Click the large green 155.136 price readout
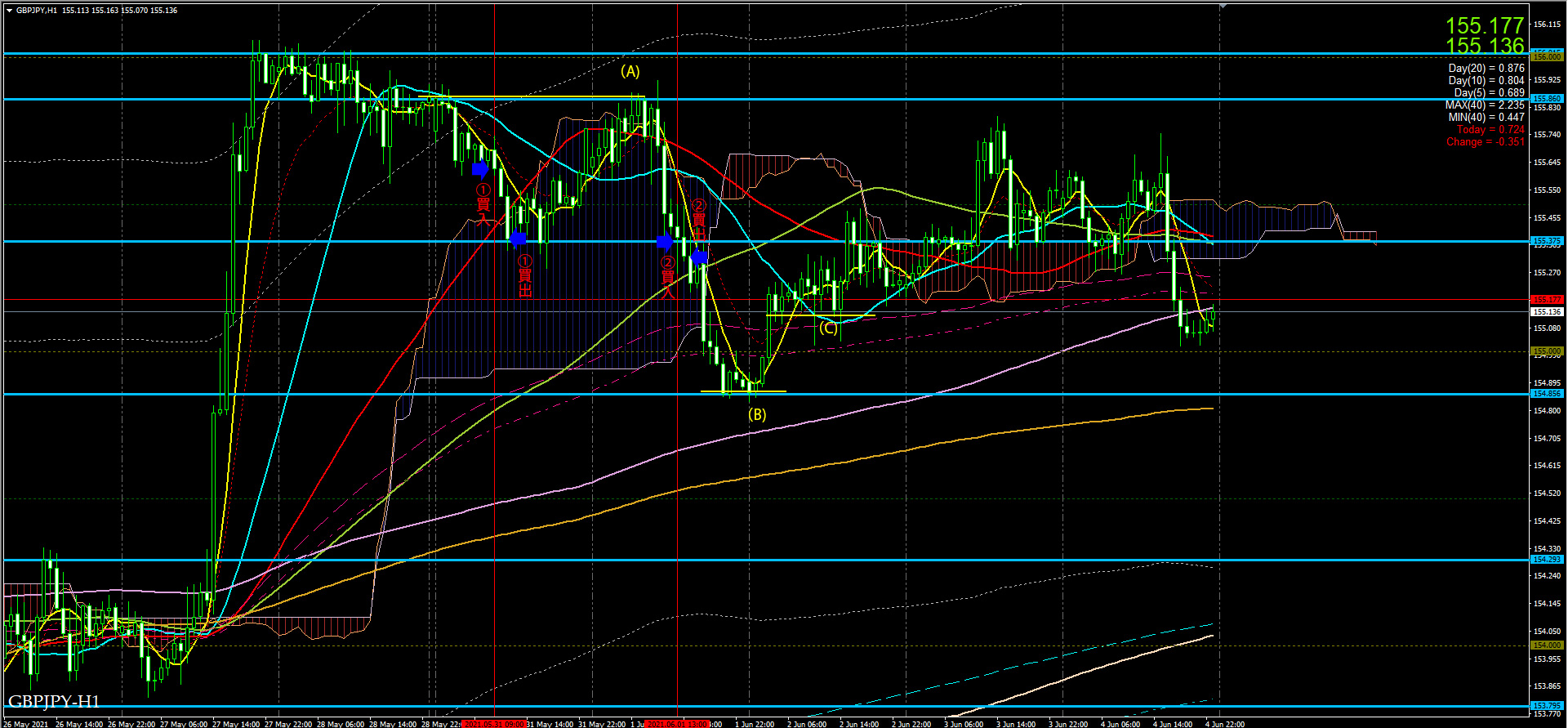The height and width of the screenshot is (728, 1568). click(1485, 46)
